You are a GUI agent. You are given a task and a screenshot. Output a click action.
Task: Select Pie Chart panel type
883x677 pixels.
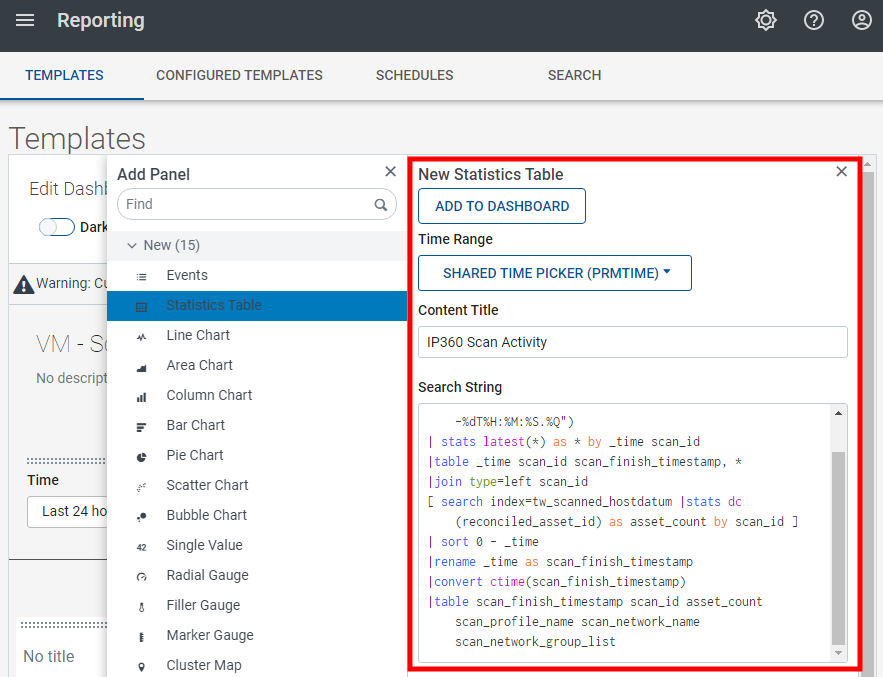coord(257,455)
